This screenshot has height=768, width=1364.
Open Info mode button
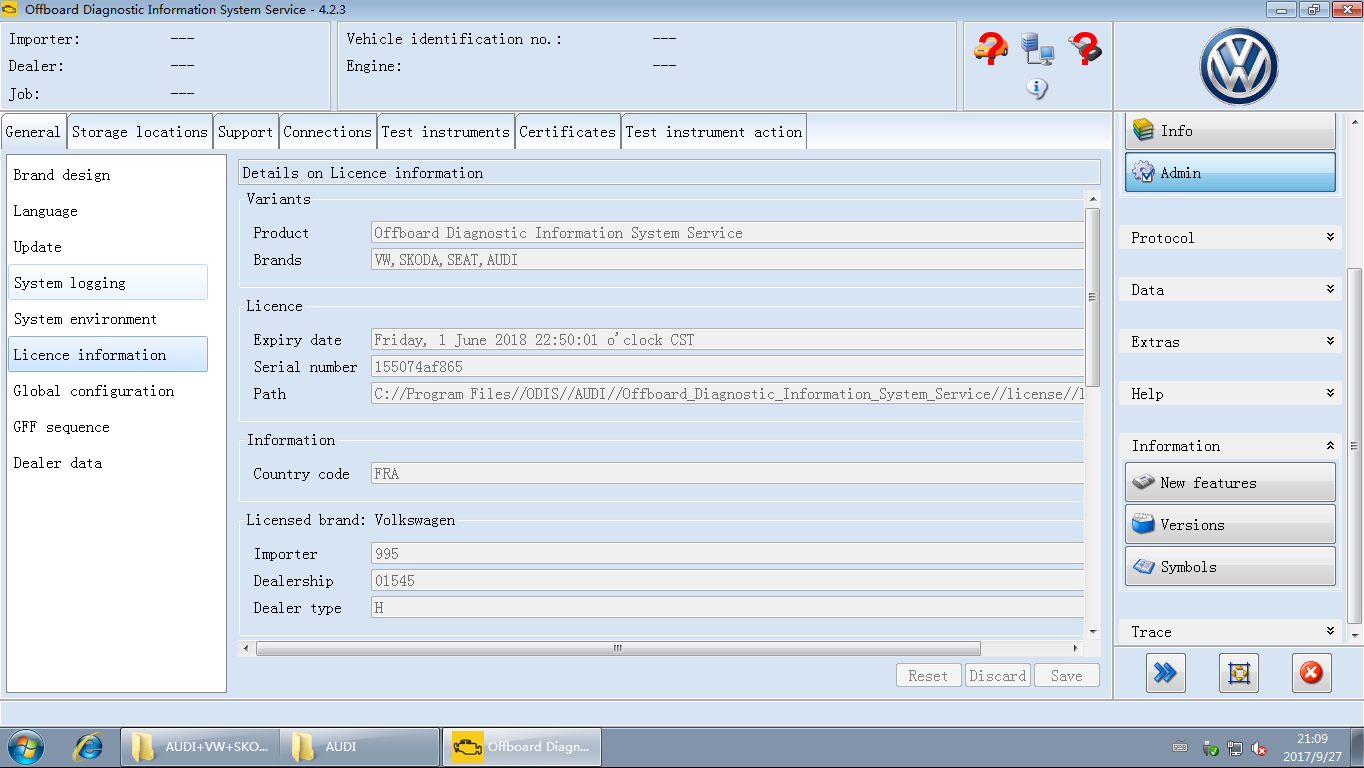[x=1230, y=131]
